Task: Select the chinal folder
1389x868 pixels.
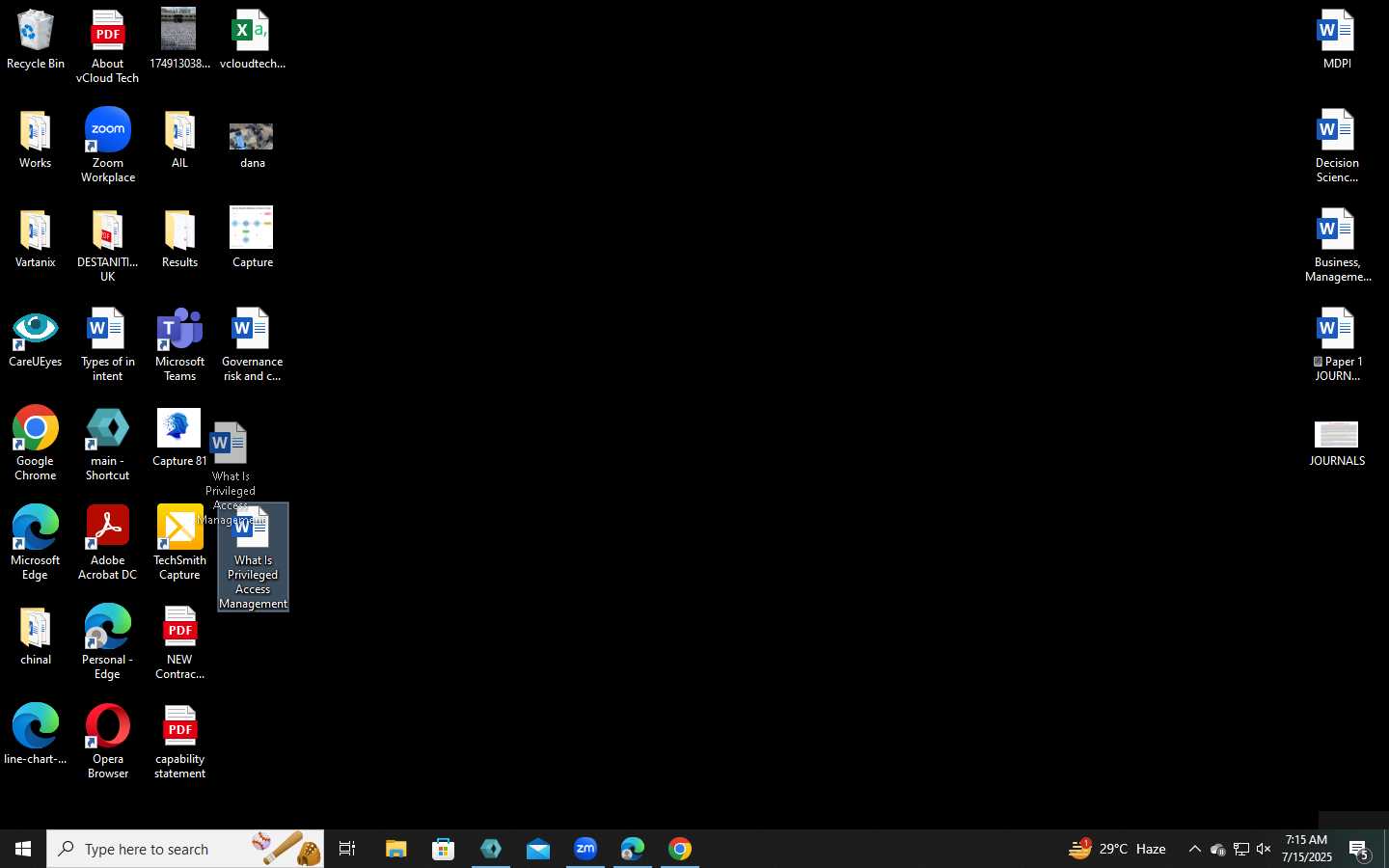Action: (x=36, y=637)
